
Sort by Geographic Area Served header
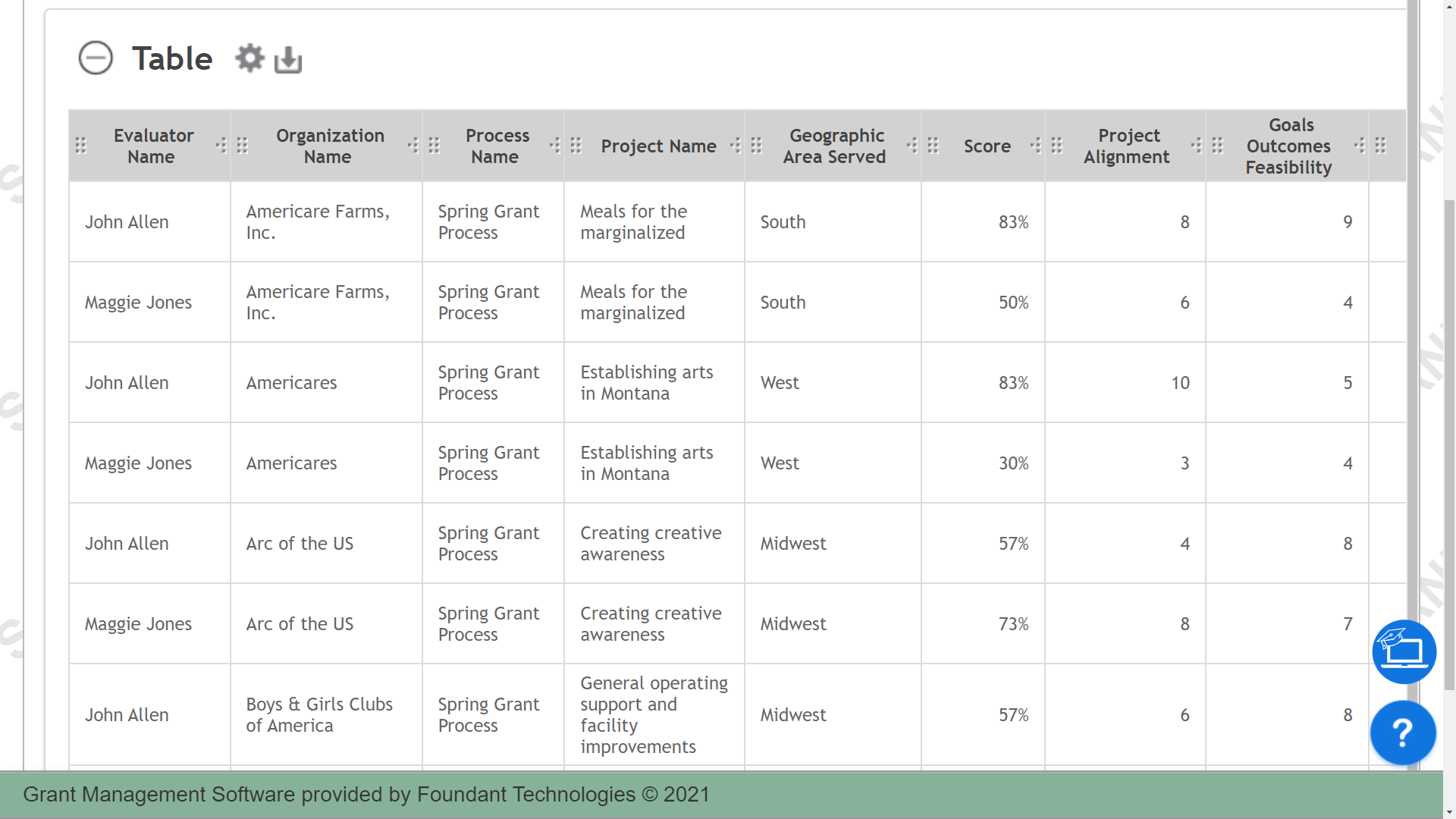[x=835, y=146]
